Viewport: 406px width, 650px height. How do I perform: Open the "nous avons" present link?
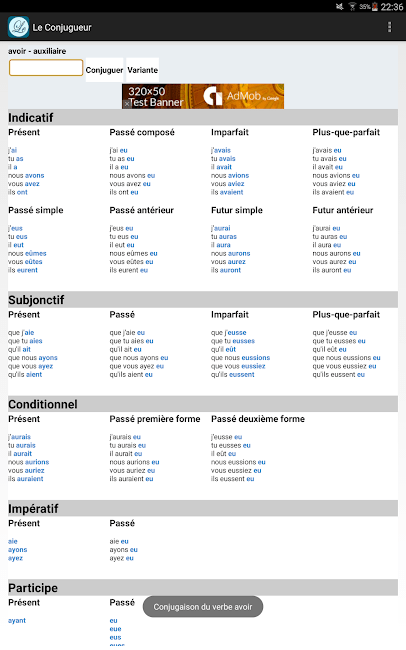pos(26,175)
